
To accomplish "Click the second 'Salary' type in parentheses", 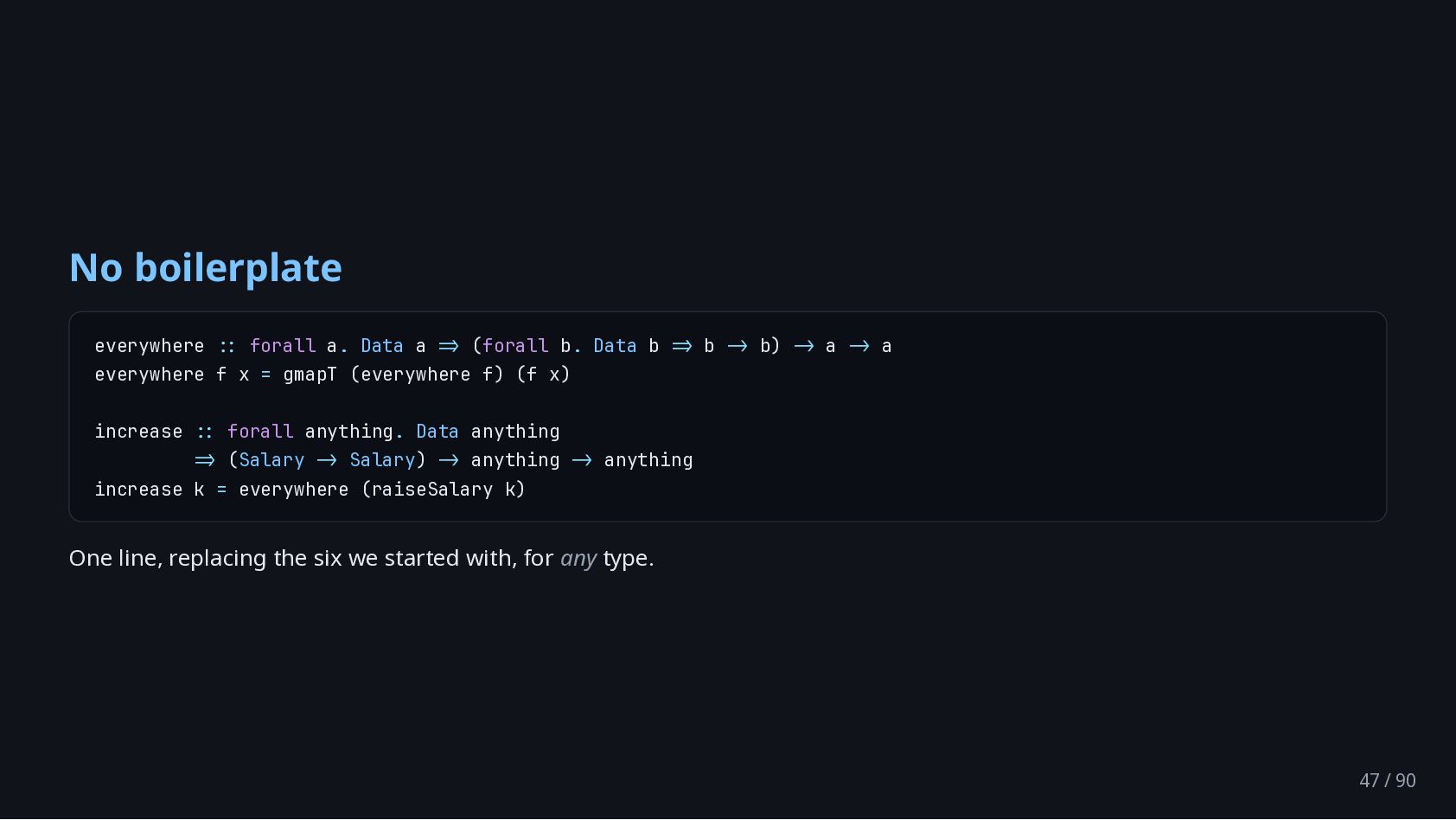I will [382, 460].
